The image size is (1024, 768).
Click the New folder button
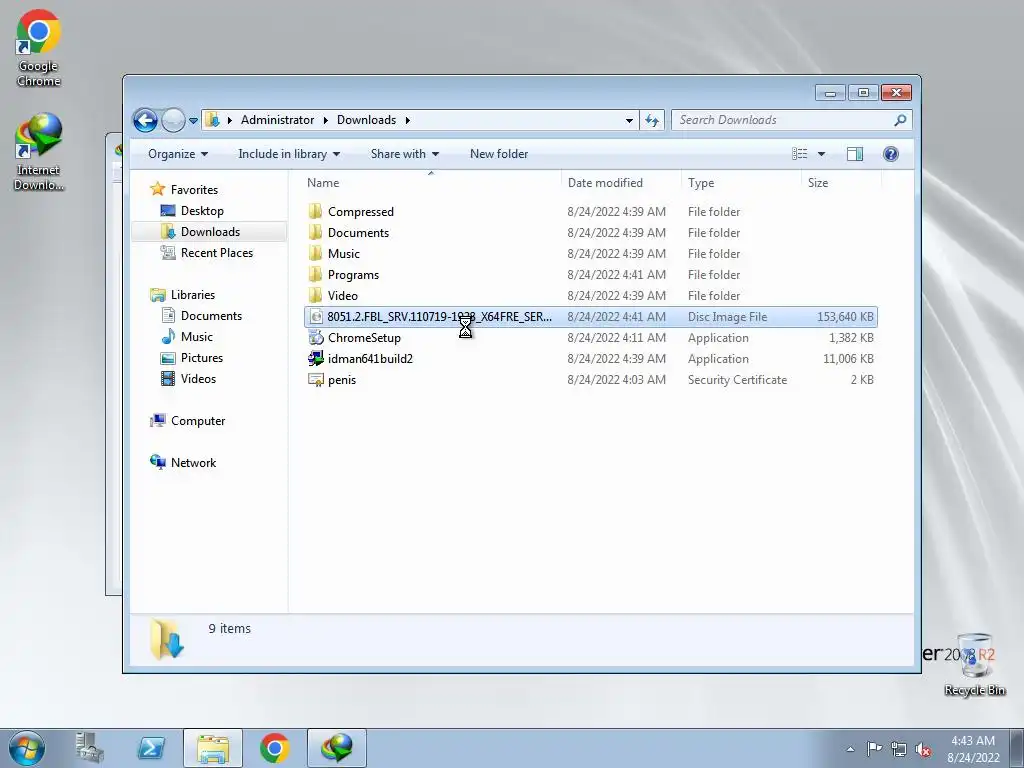point(499,154)
